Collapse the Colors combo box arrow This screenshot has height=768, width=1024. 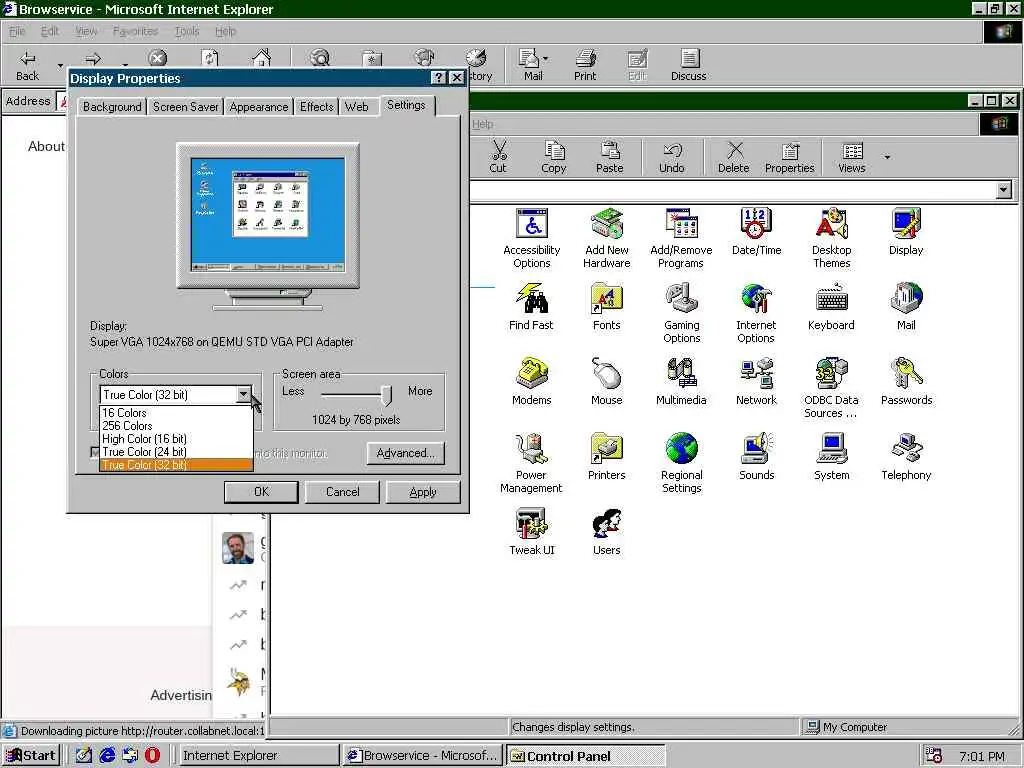click(x=244, y=394)
